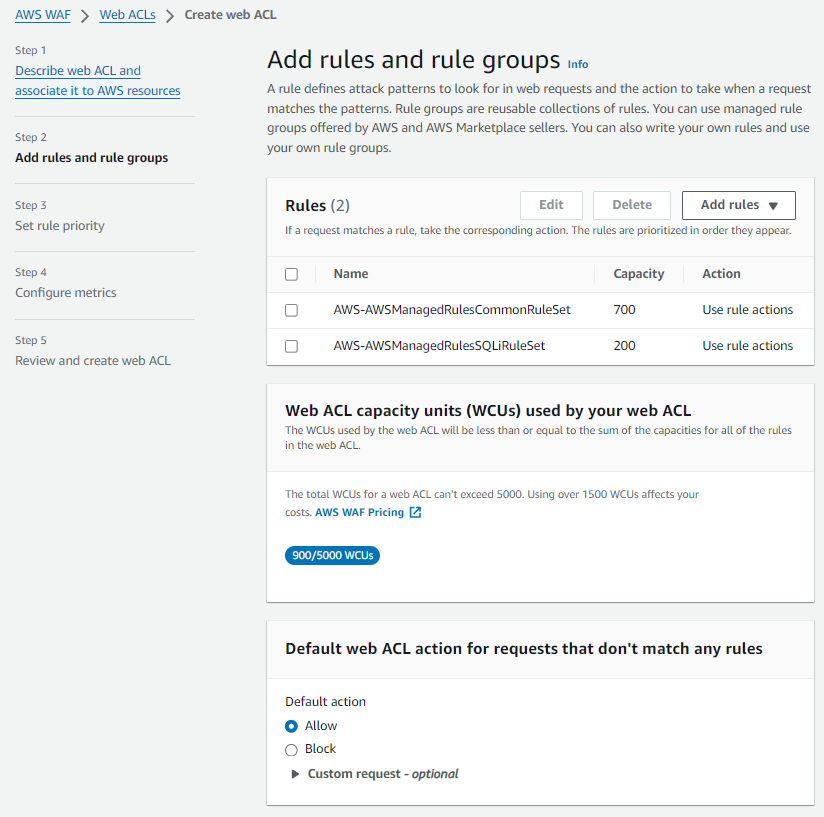Check the AWSManagedRulesCommonRuleSet rule checkbox
The image size is (824, 817).
tap(291, 310)
